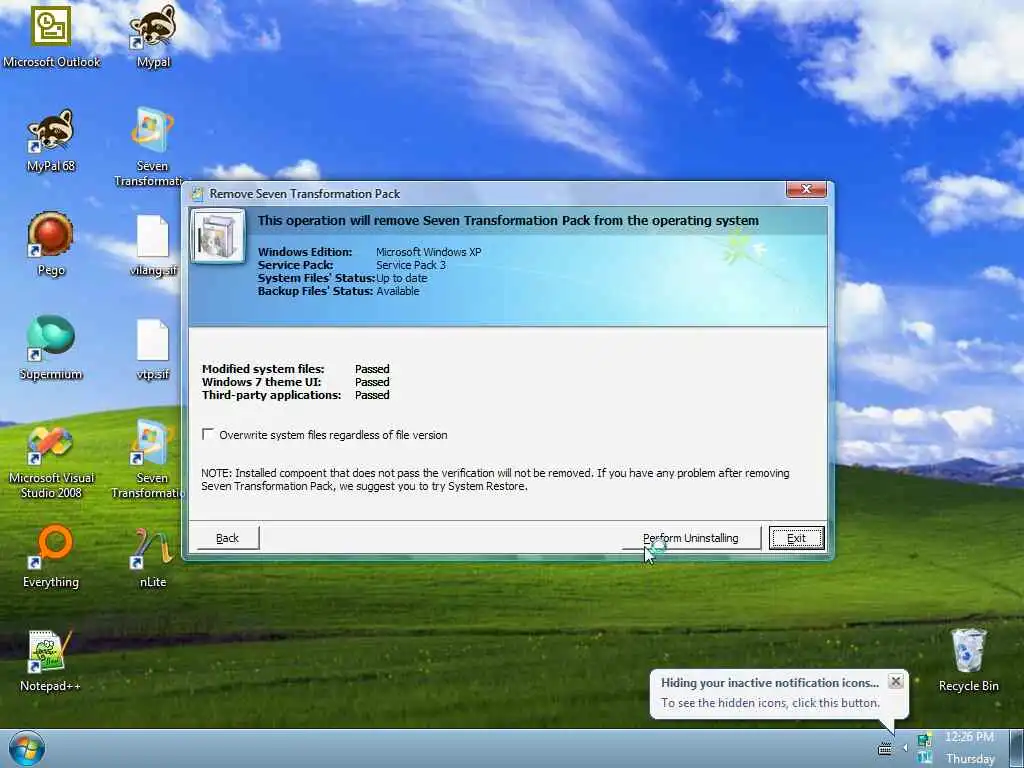This screenshot has height=768, width=1024.
Task: Click the taskbar clock showing 12:26 PM
Action: coord(969,737)
